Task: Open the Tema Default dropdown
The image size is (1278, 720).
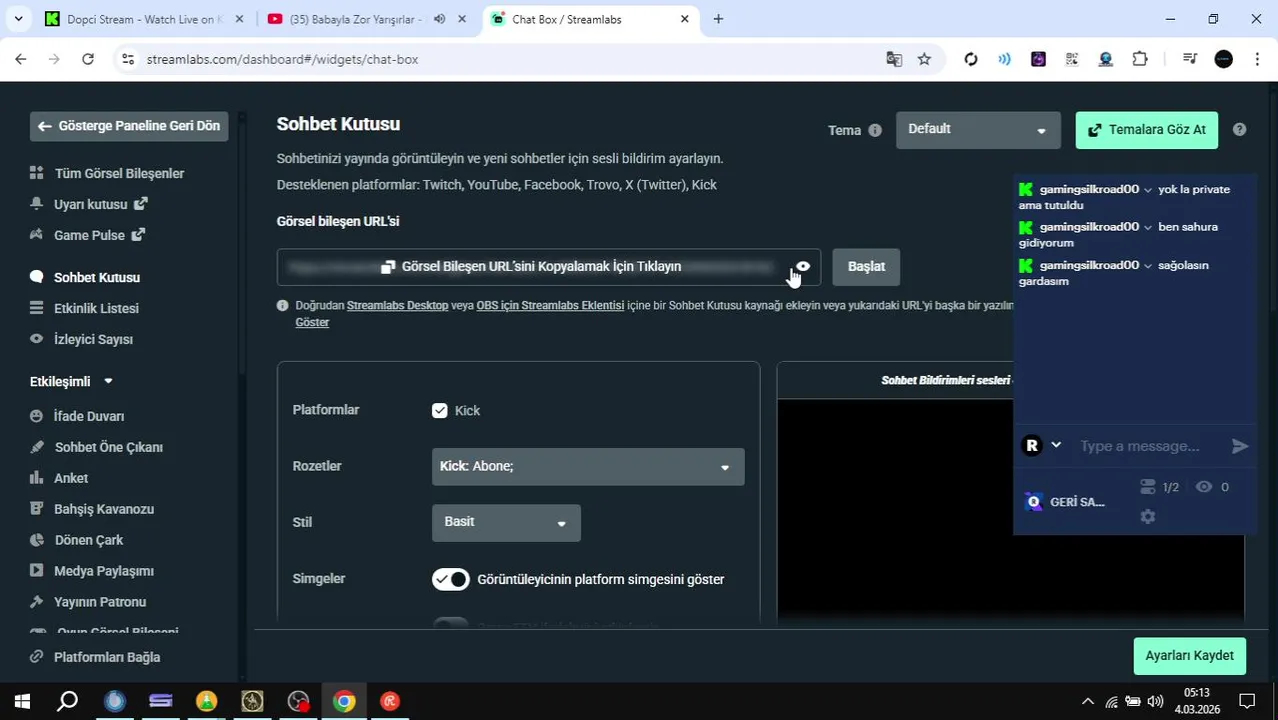Action: point(978,130)
